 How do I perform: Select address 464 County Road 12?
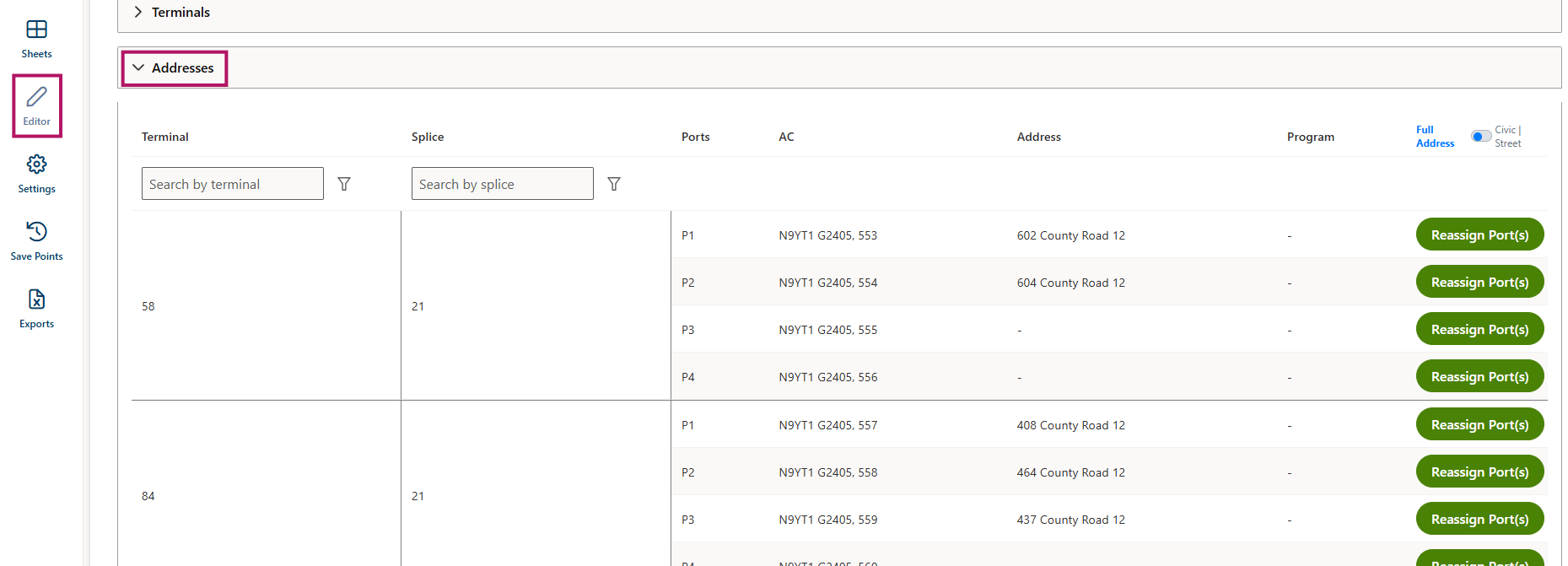(x=1071, y=472)
